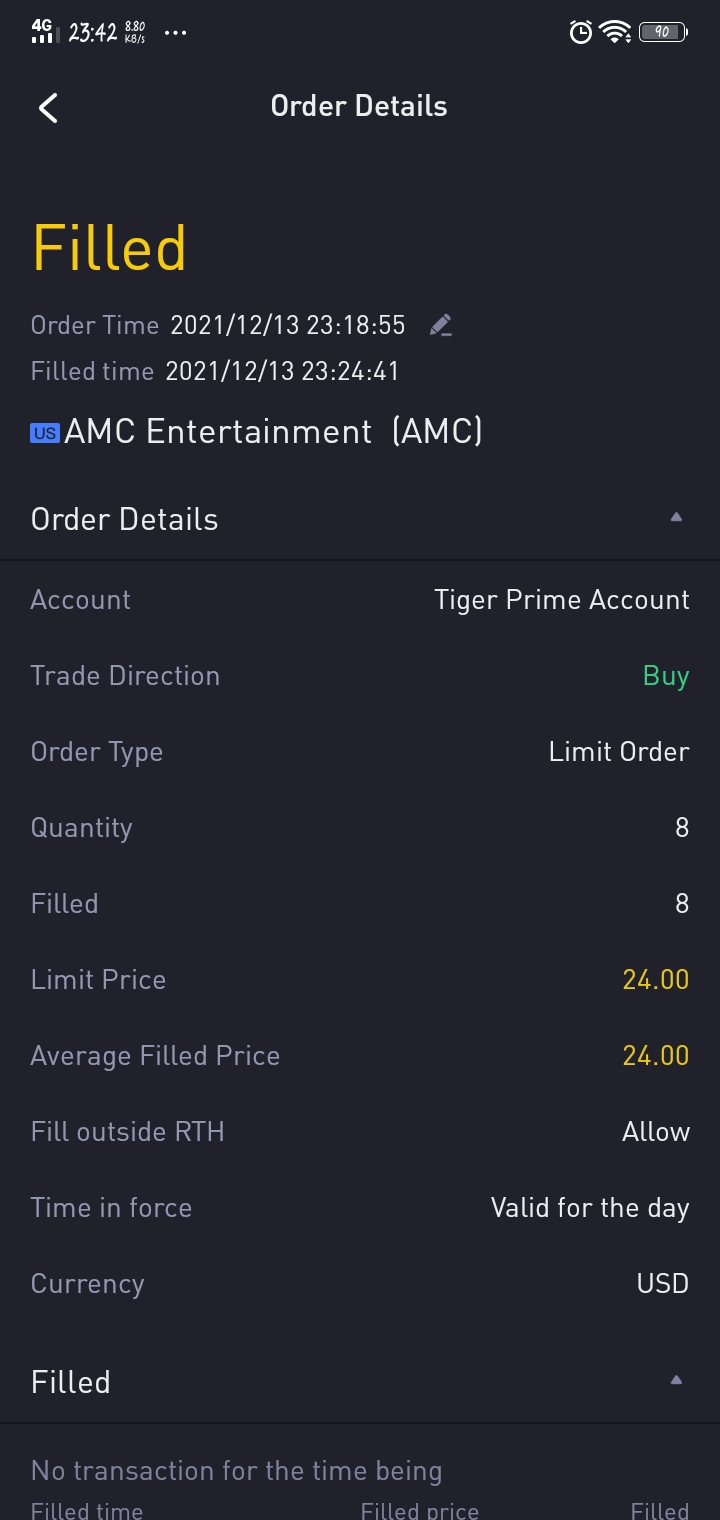Tap the edit pencil icon beside Order Time

pyautogui.click(x=440, y=325)
